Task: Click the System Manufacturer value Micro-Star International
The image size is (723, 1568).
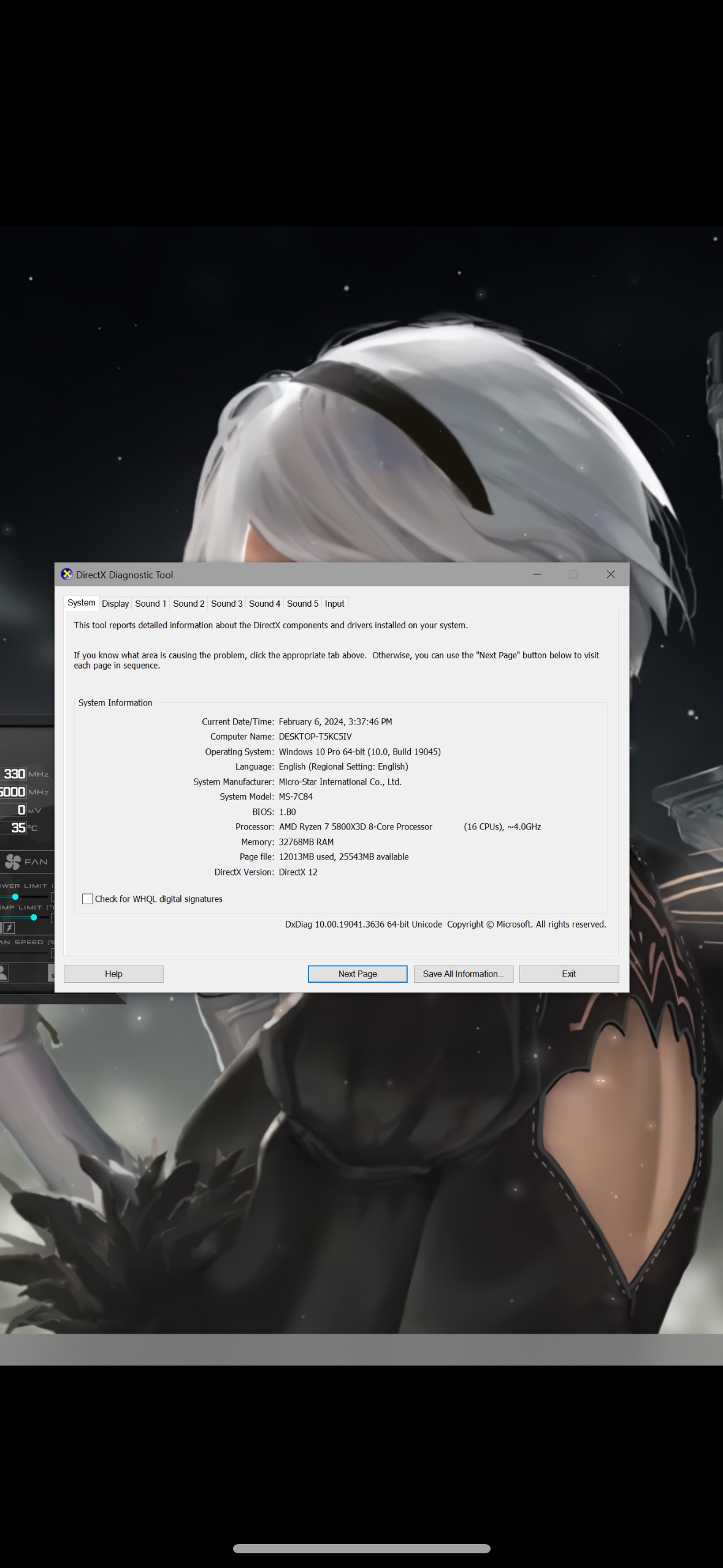Action: (340, 782)
